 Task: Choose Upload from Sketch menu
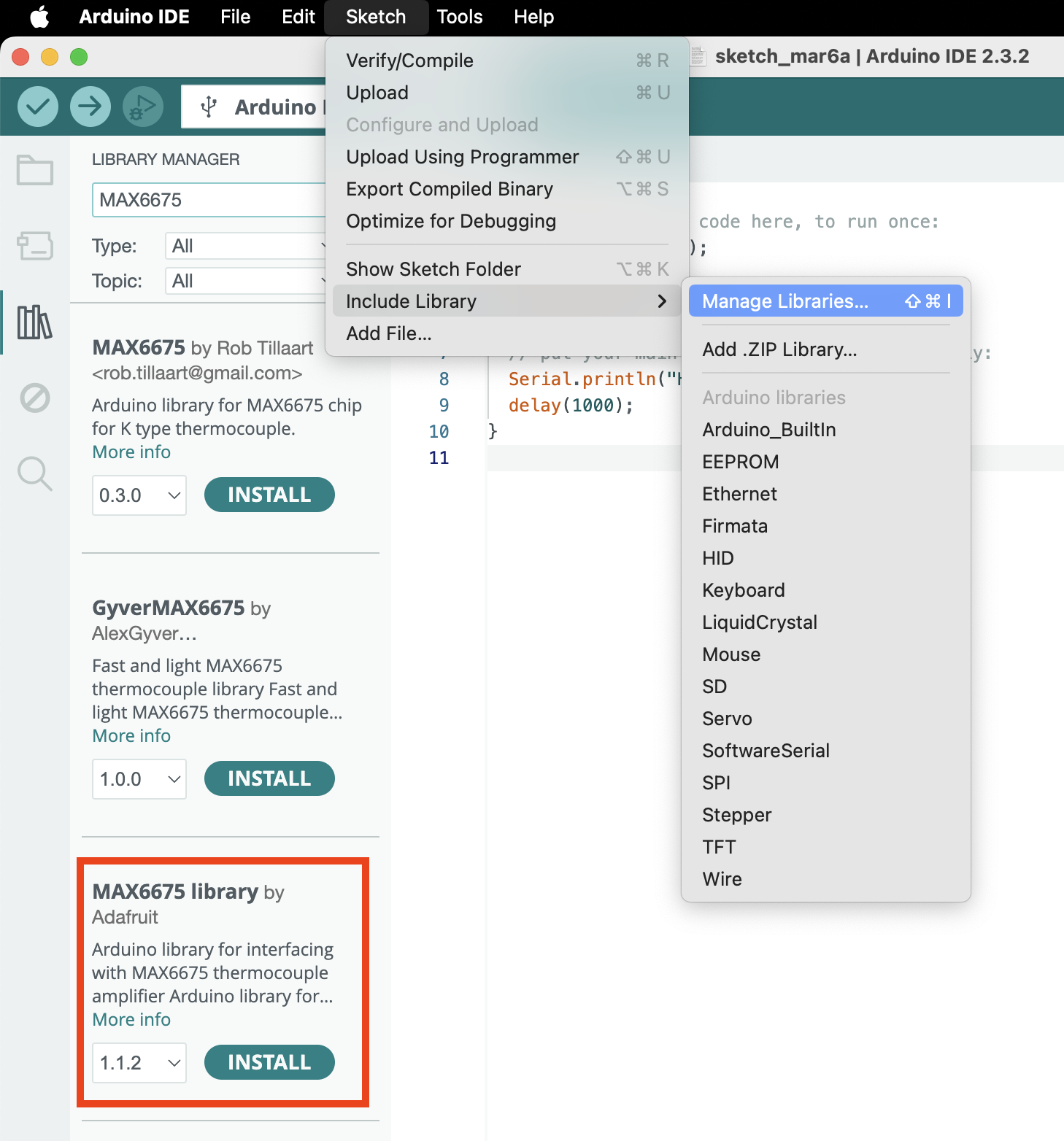(x=507, y=93)
